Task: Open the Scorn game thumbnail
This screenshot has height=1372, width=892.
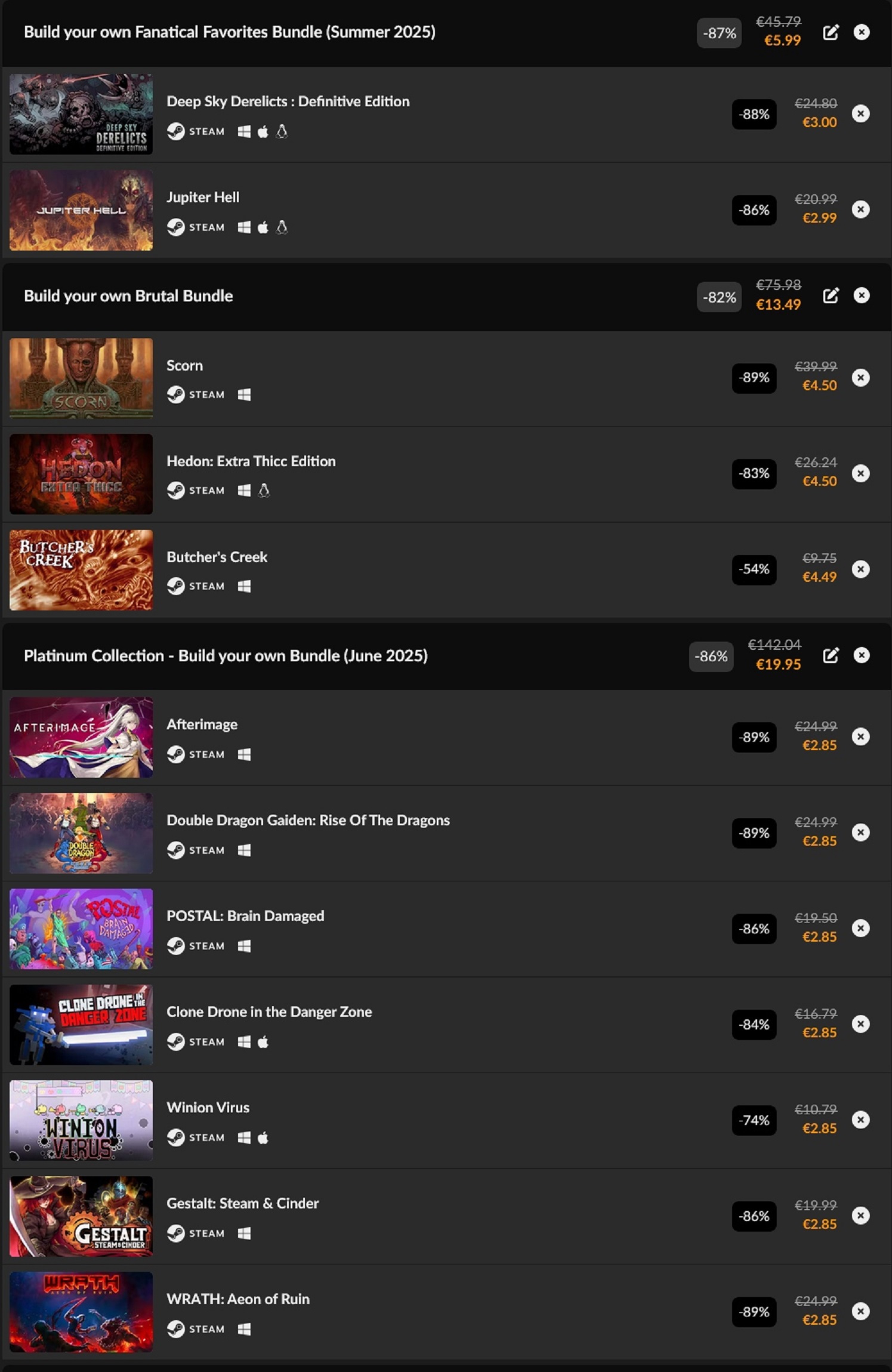Action: click(x=81, y=378)
